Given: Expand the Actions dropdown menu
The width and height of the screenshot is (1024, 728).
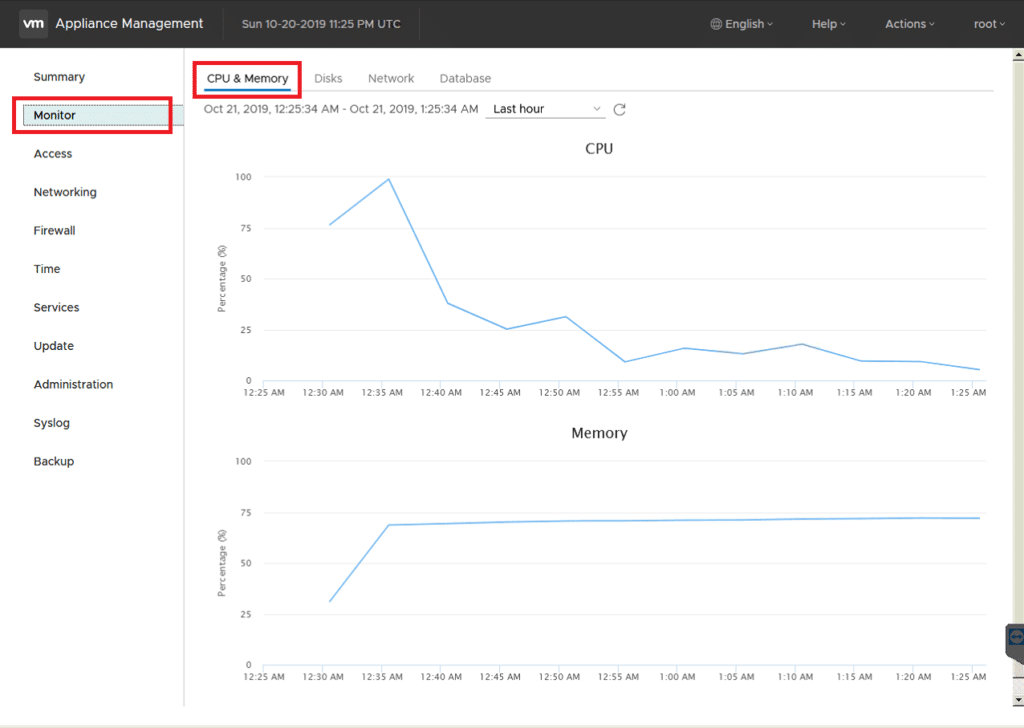Looking at the screenshot, I should pyautogui.click(x=909, y=24).
